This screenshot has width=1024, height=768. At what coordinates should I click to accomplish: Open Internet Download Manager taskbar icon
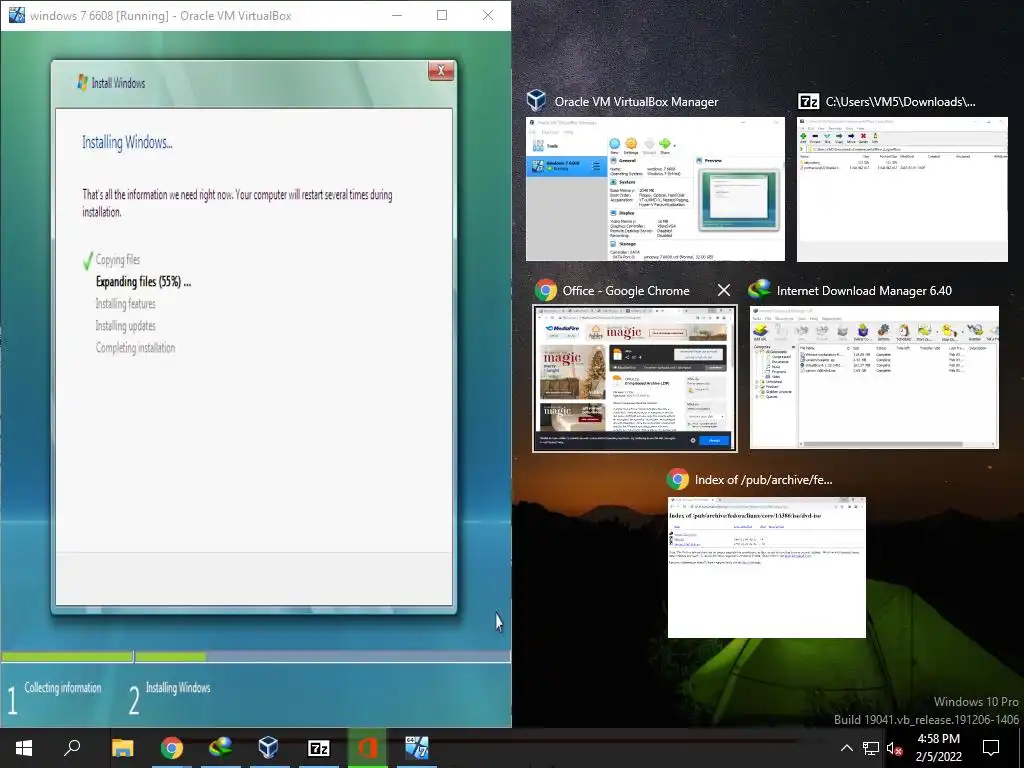tap(221, 748)
